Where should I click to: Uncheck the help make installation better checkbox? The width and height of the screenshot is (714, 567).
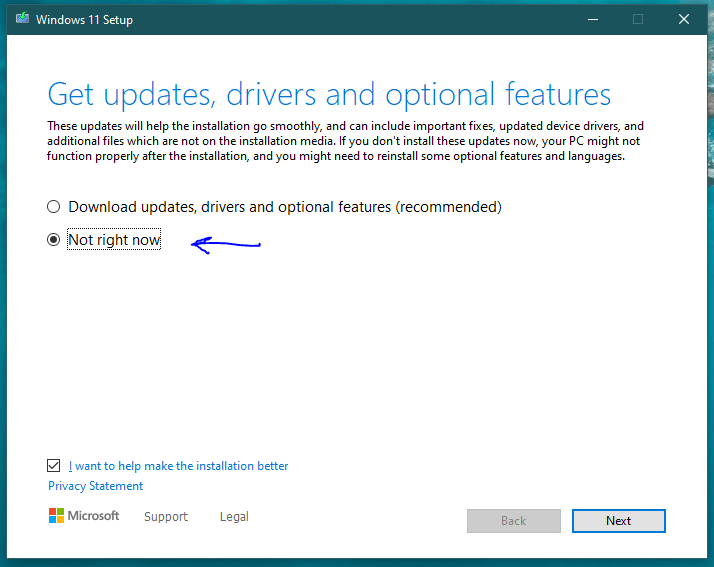(53, 465)
